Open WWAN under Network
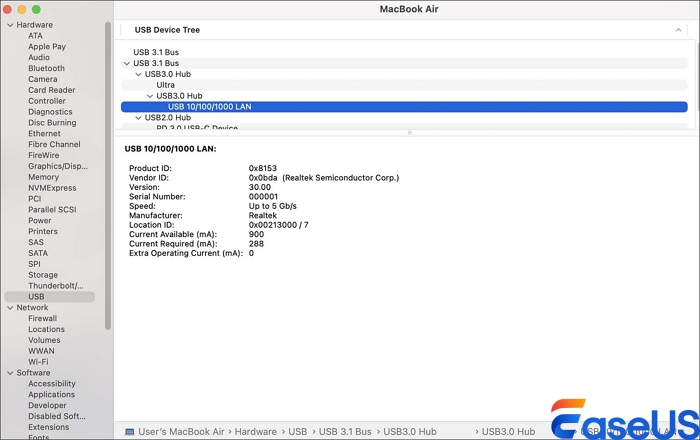 tap(41, 351)
